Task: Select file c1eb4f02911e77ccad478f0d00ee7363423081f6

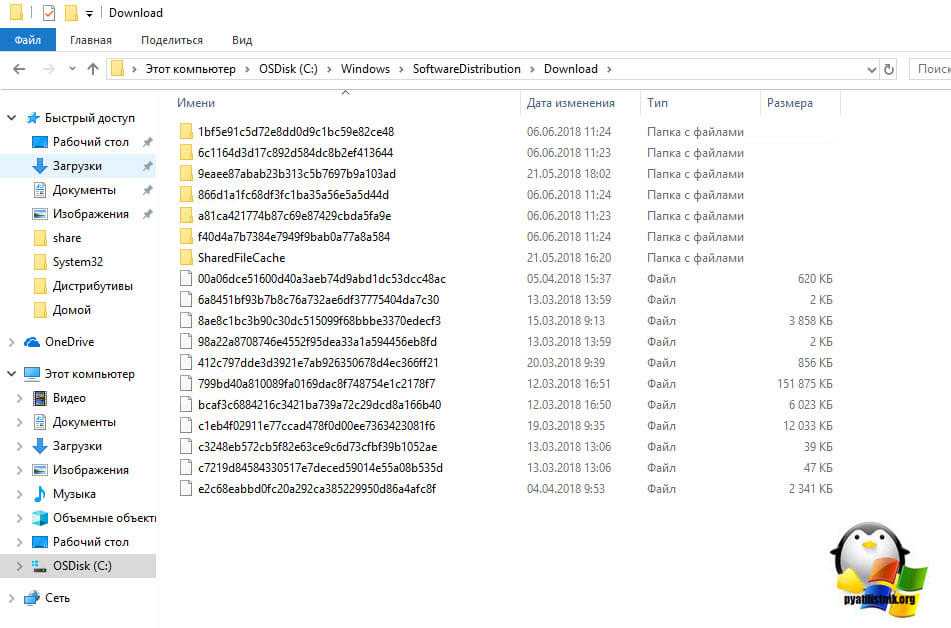Action: coord(317,426)
